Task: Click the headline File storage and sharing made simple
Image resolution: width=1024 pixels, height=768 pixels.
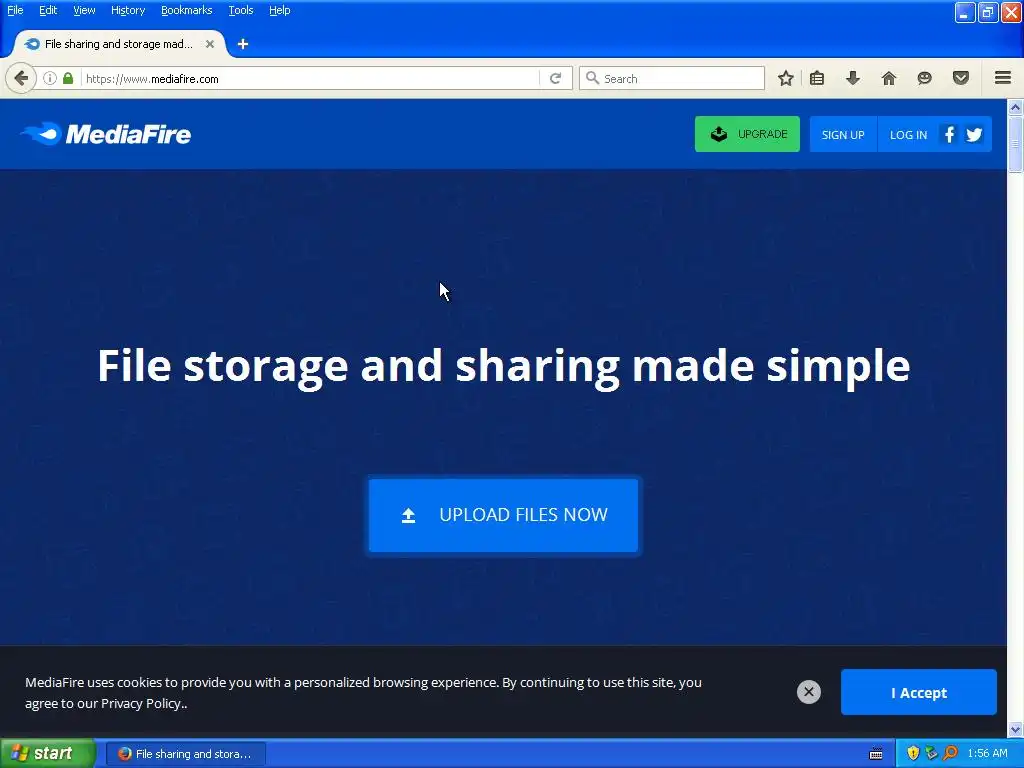Action: pos(504,366)
